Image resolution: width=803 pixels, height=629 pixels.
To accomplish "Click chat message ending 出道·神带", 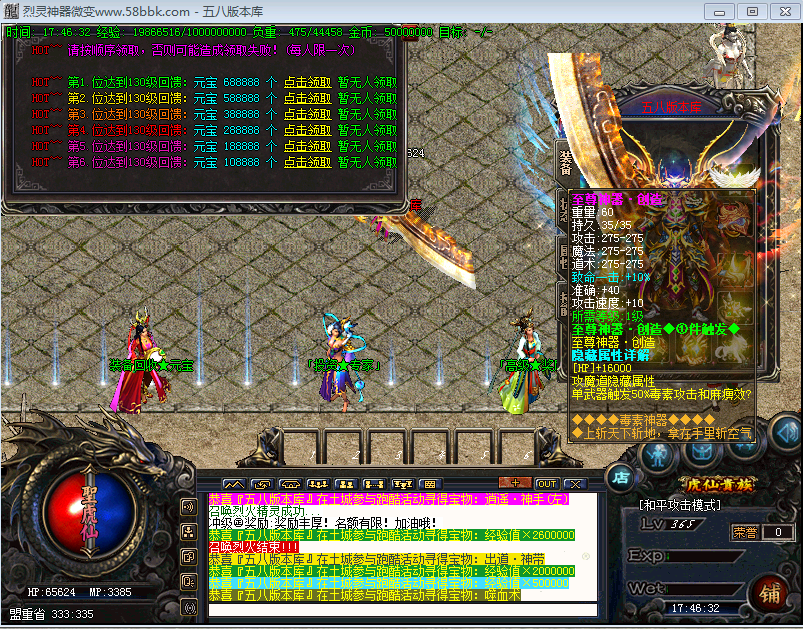I will coord(376,559).
